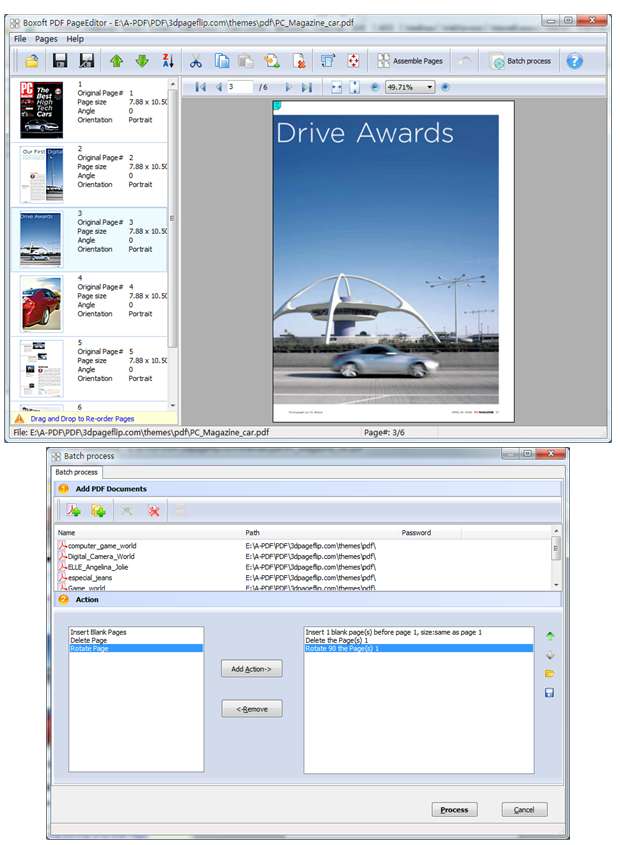Select ELLE_Angelina_Jolie in file list
The height and width of the screenshot is (845, 620).
coord(98,567)
